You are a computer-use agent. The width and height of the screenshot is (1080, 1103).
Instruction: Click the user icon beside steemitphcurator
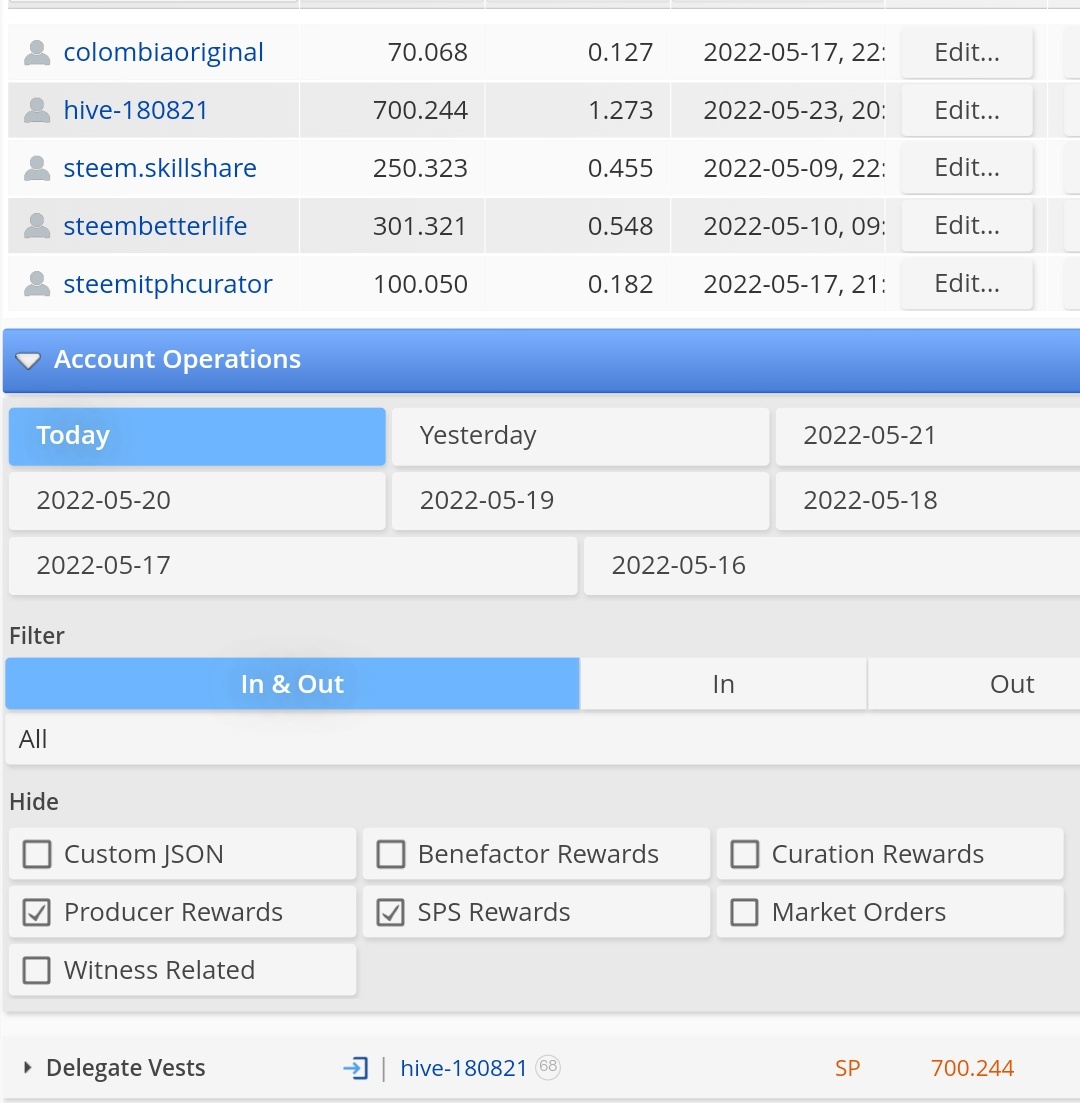37,284
